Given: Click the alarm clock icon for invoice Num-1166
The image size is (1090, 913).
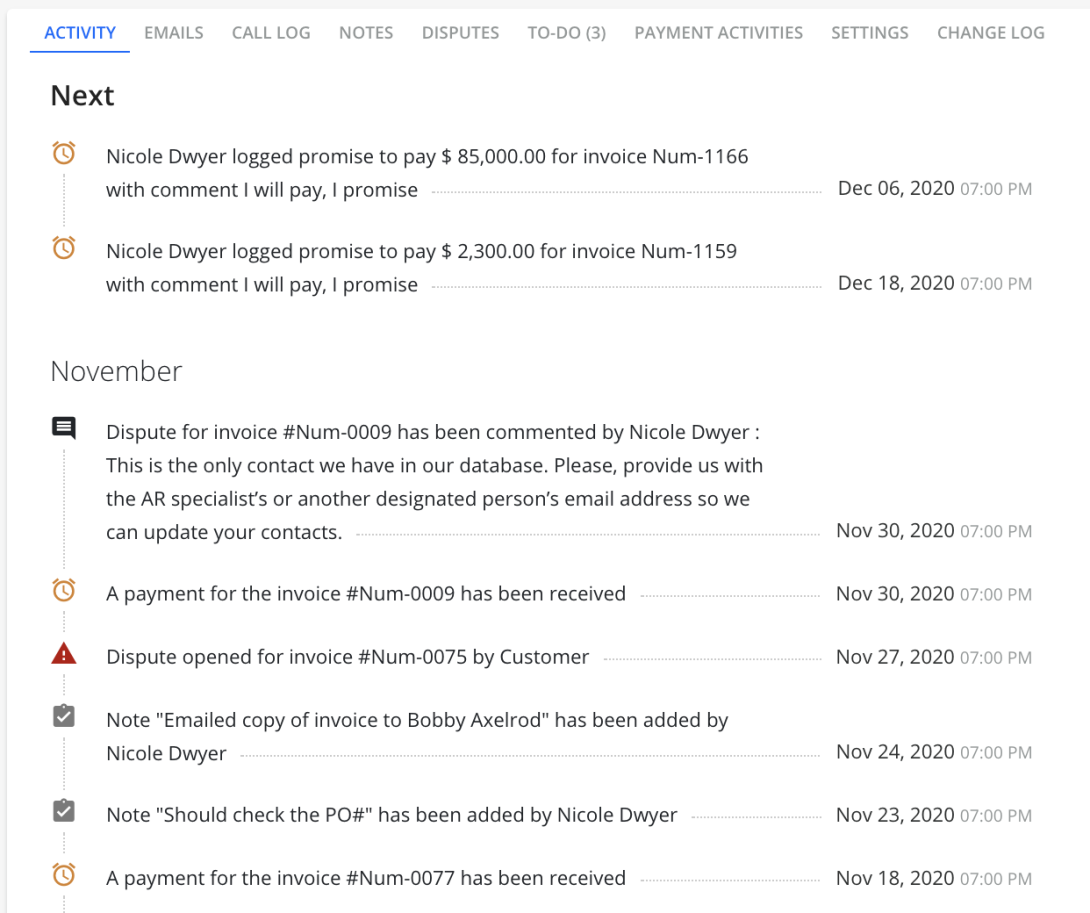Looking at the screenshot, I should pos(64,154).
